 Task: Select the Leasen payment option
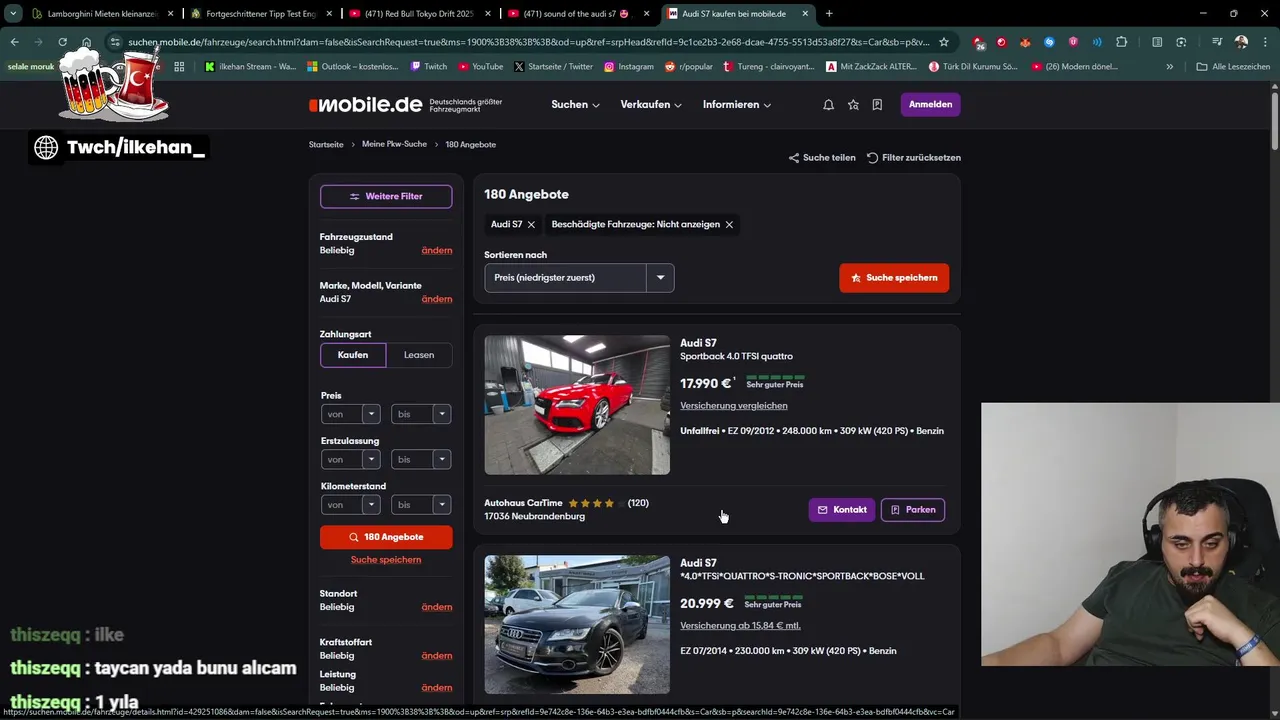[419, 355]
